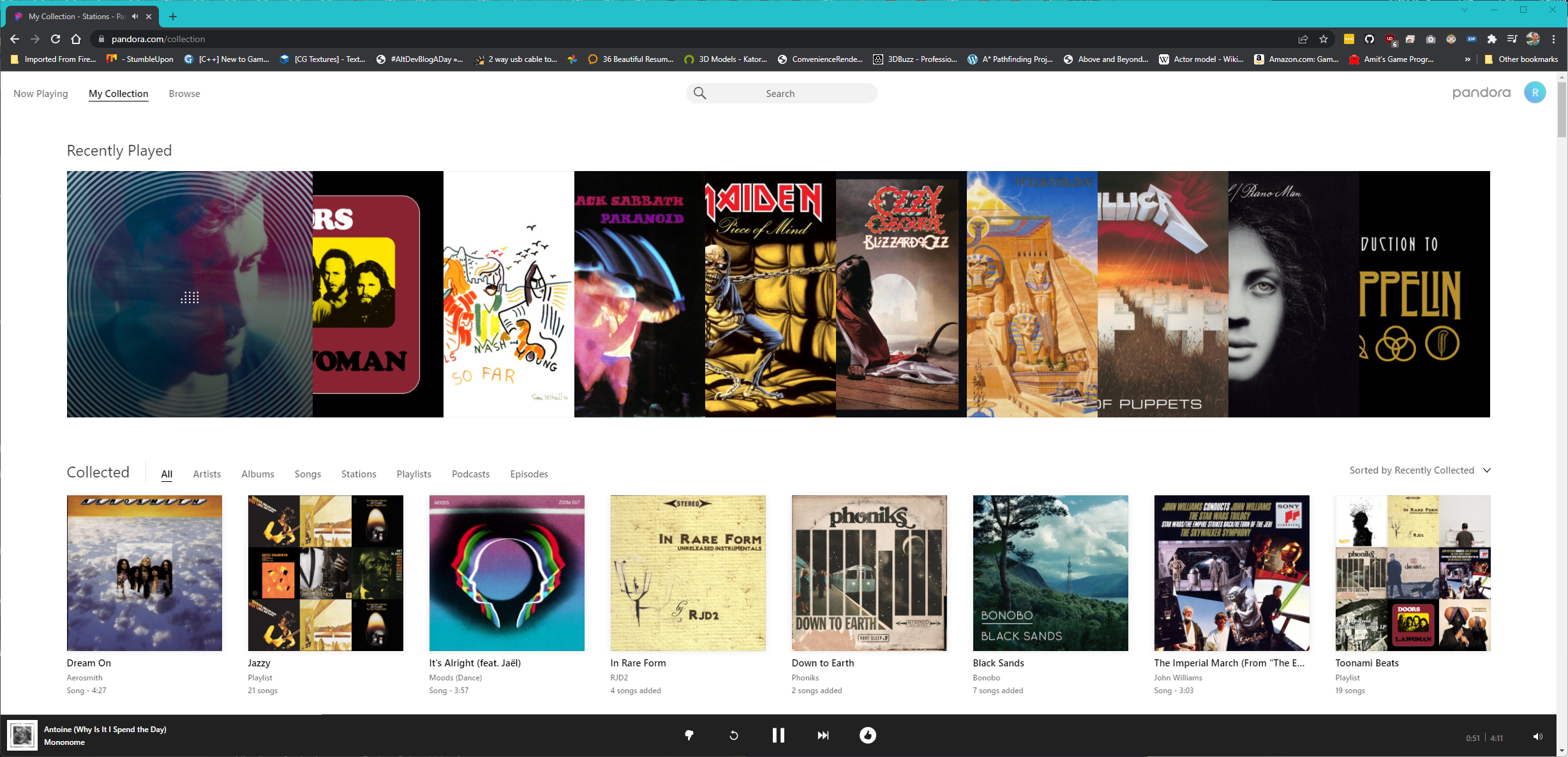Thumb up the current song
The width and height of the screenshot is (1568, 757).
click(x=868, y=735)
